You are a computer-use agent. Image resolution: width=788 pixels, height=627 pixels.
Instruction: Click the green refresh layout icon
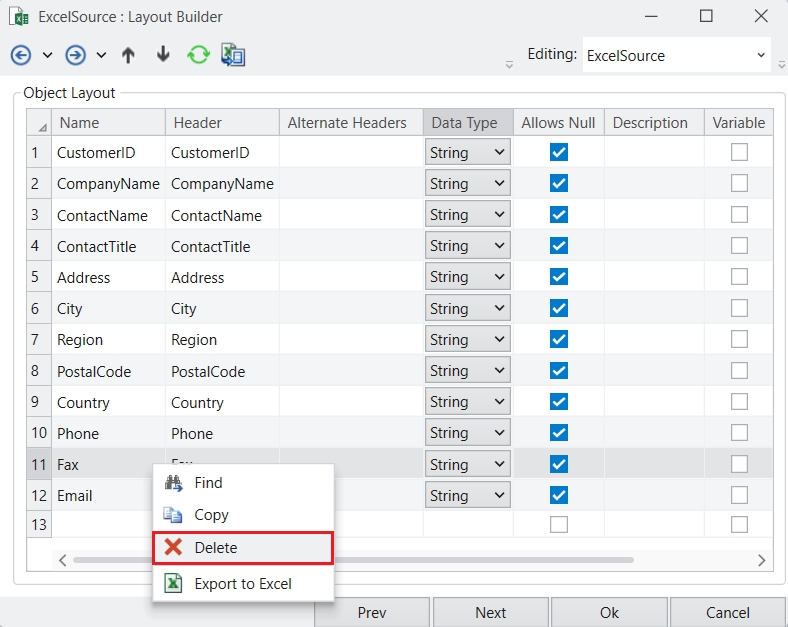(198, 55)
